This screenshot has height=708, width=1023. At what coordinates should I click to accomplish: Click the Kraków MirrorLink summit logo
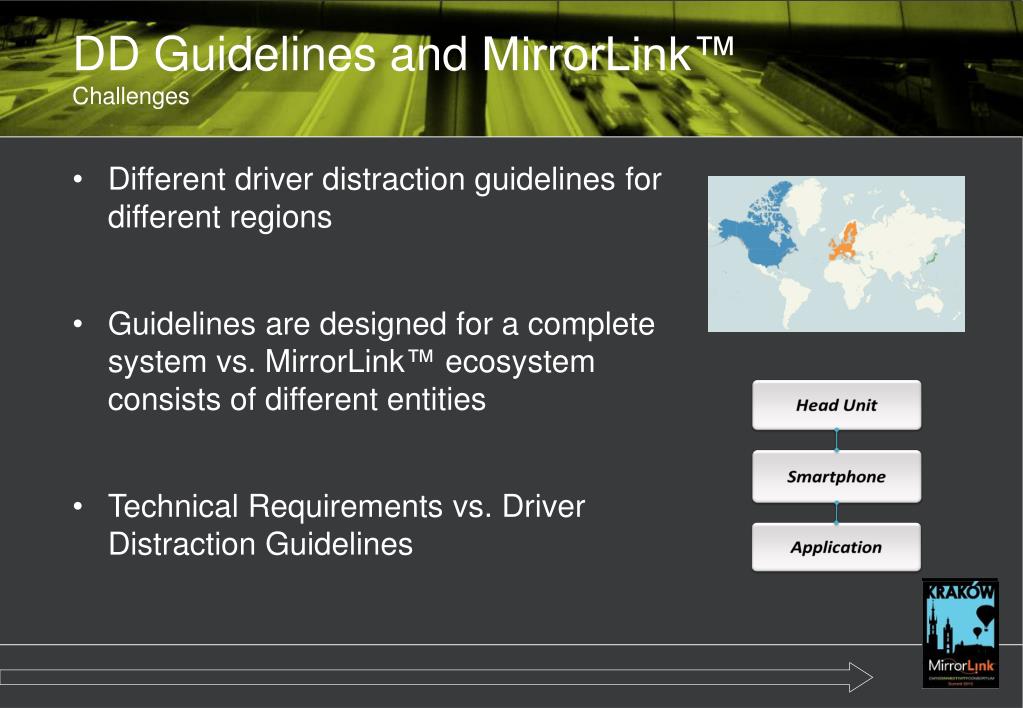(960, 633)
